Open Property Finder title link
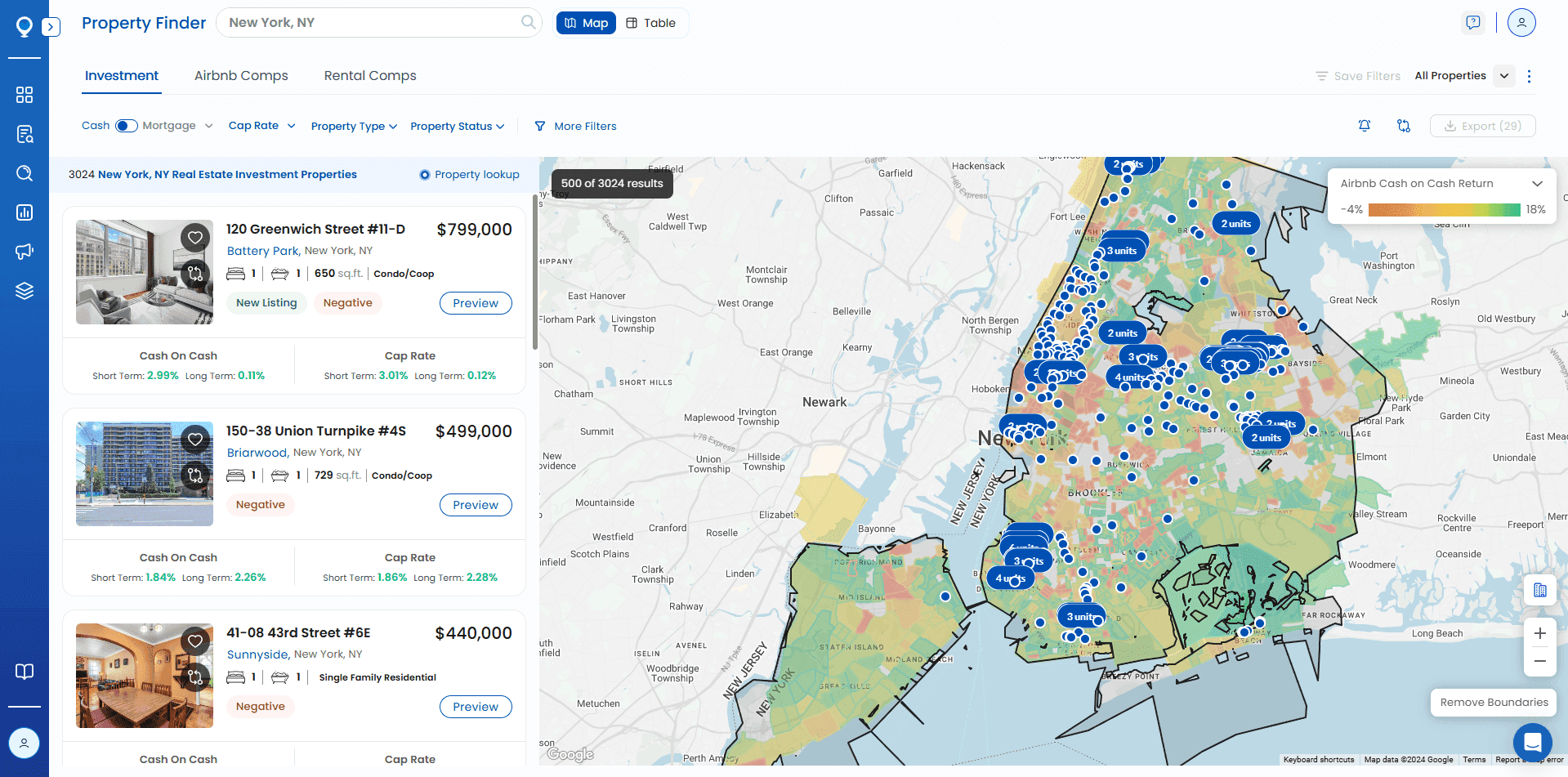Image resolution: width=1568 pixels, height=777 pixels. [x=144, y=23]
